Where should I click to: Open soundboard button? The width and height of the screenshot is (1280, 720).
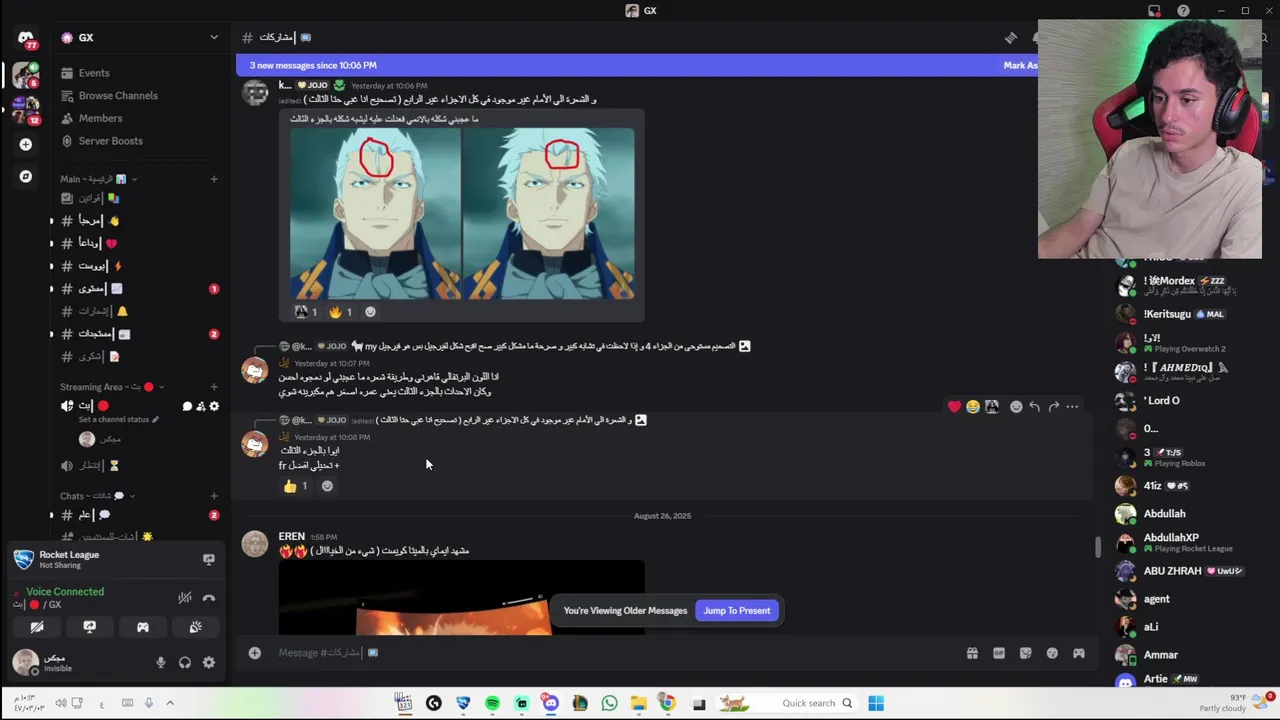[196, 627]
